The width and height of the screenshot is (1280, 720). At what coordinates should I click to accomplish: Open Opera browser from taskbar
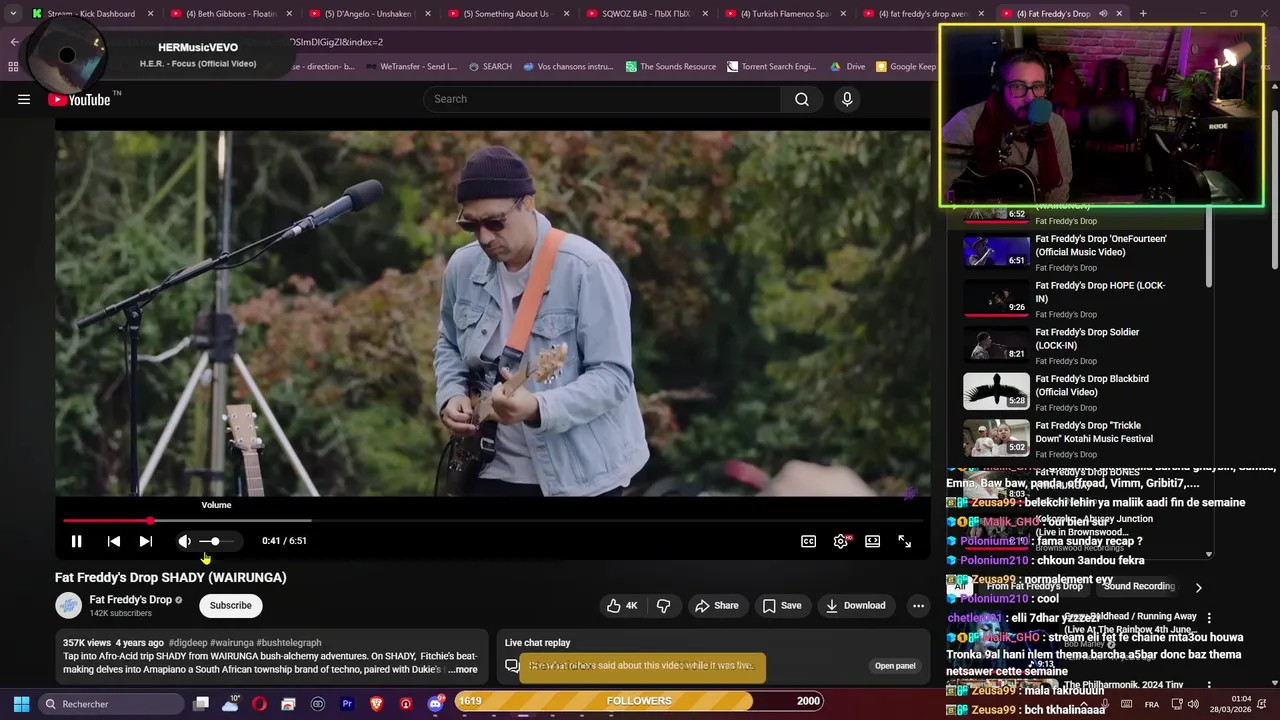coord(259,704)
